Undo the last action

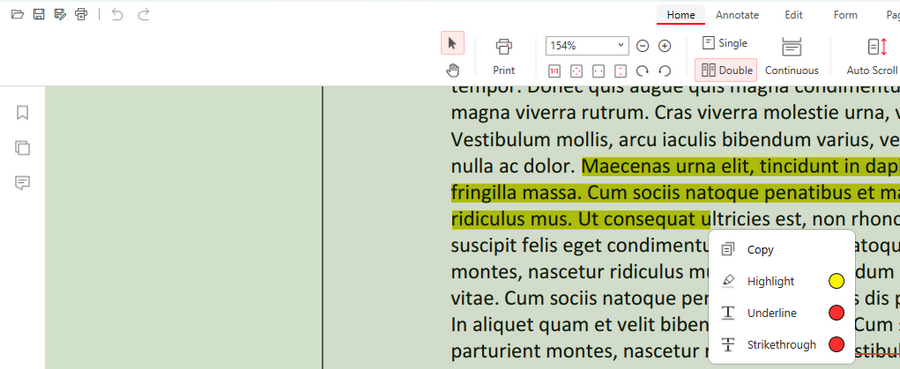click(117, 14)
